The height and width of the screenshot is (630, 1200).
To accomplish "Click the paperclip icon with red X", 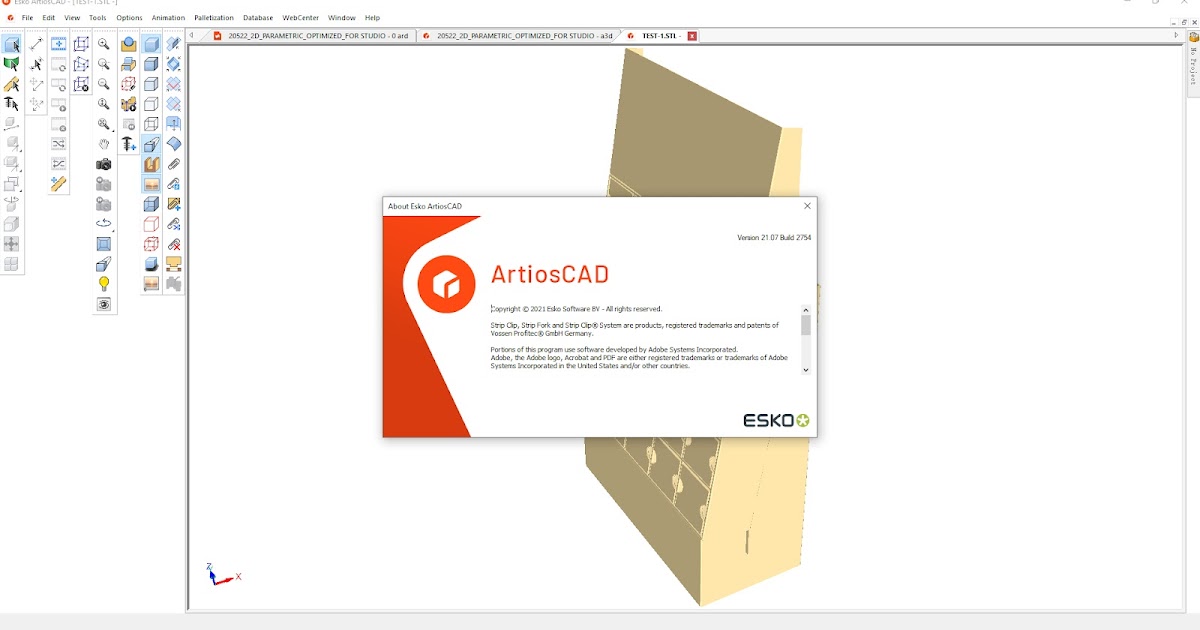I will pos(175,244).
